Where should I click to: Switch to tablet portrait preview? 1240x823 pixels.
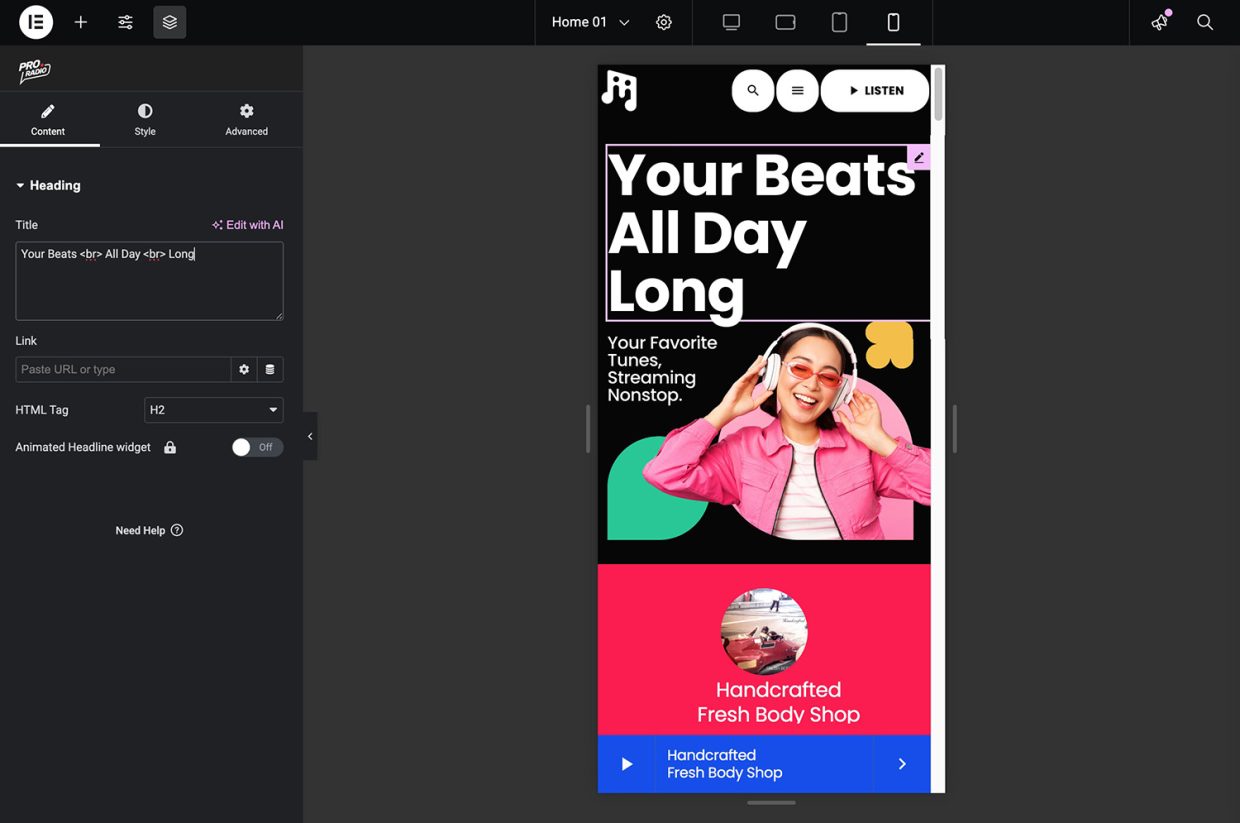point(839,22)
